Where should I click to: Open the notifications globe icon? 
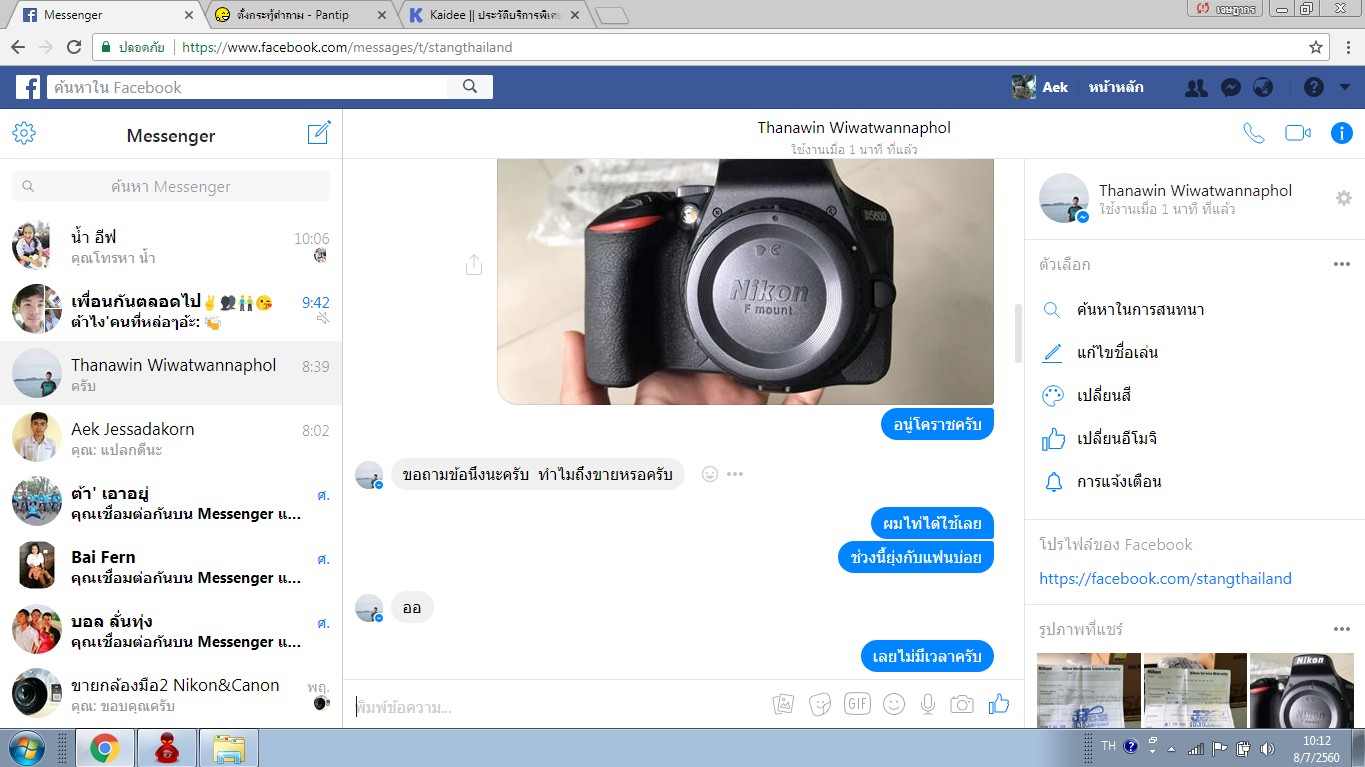[x=1263, y=87]
